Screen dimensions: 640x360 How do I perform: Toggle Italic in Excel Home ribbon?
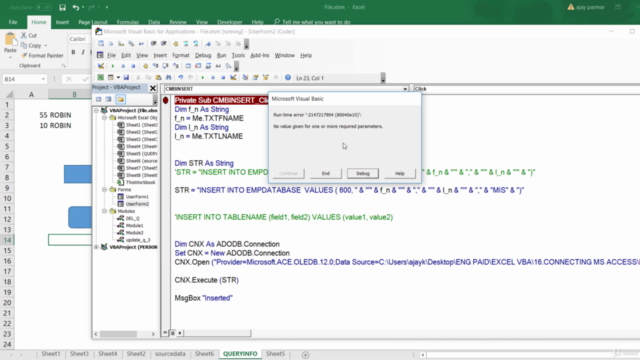click(83, 52)
